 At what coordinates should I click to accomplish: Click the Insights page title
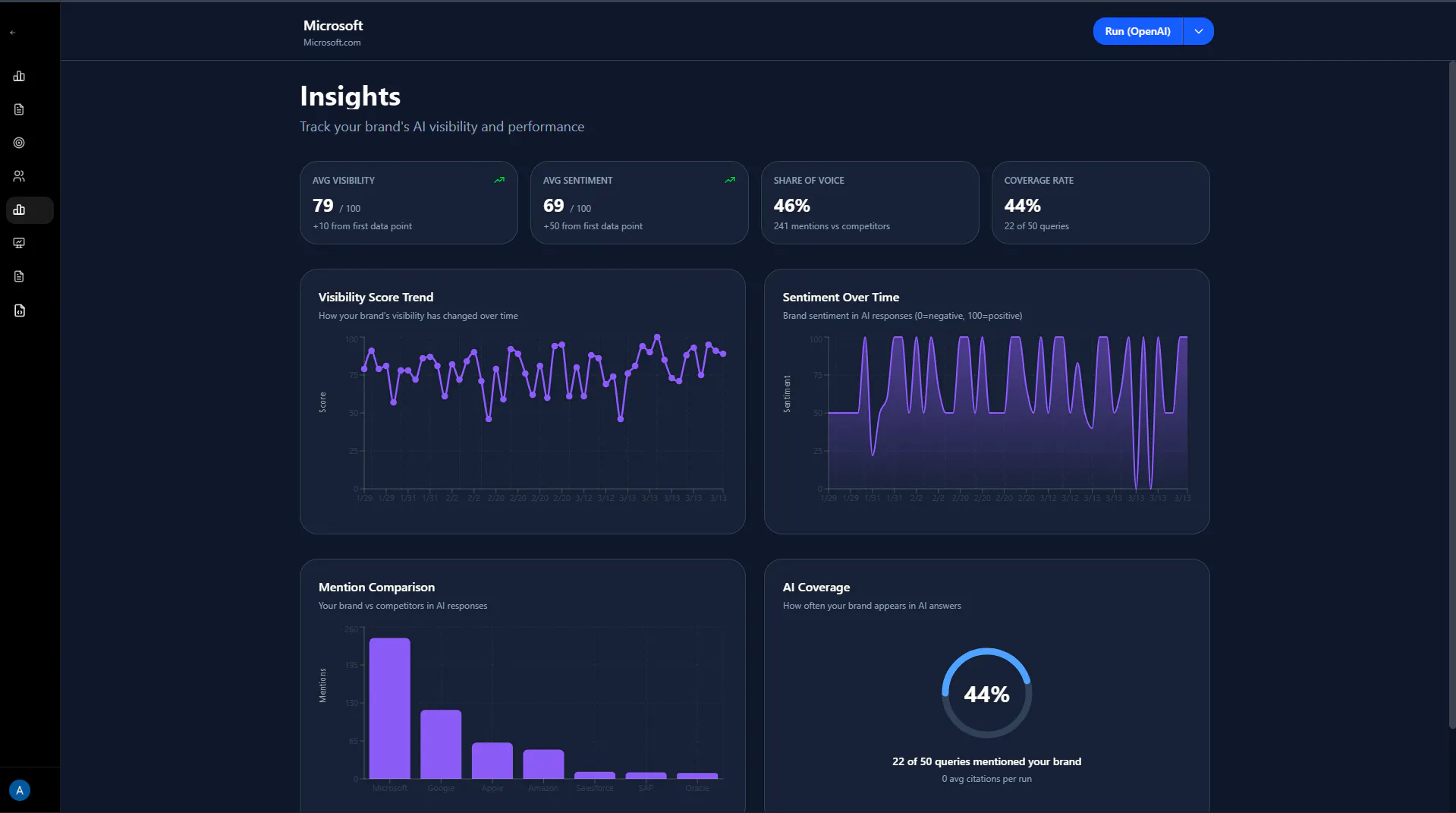pos(350,96)
